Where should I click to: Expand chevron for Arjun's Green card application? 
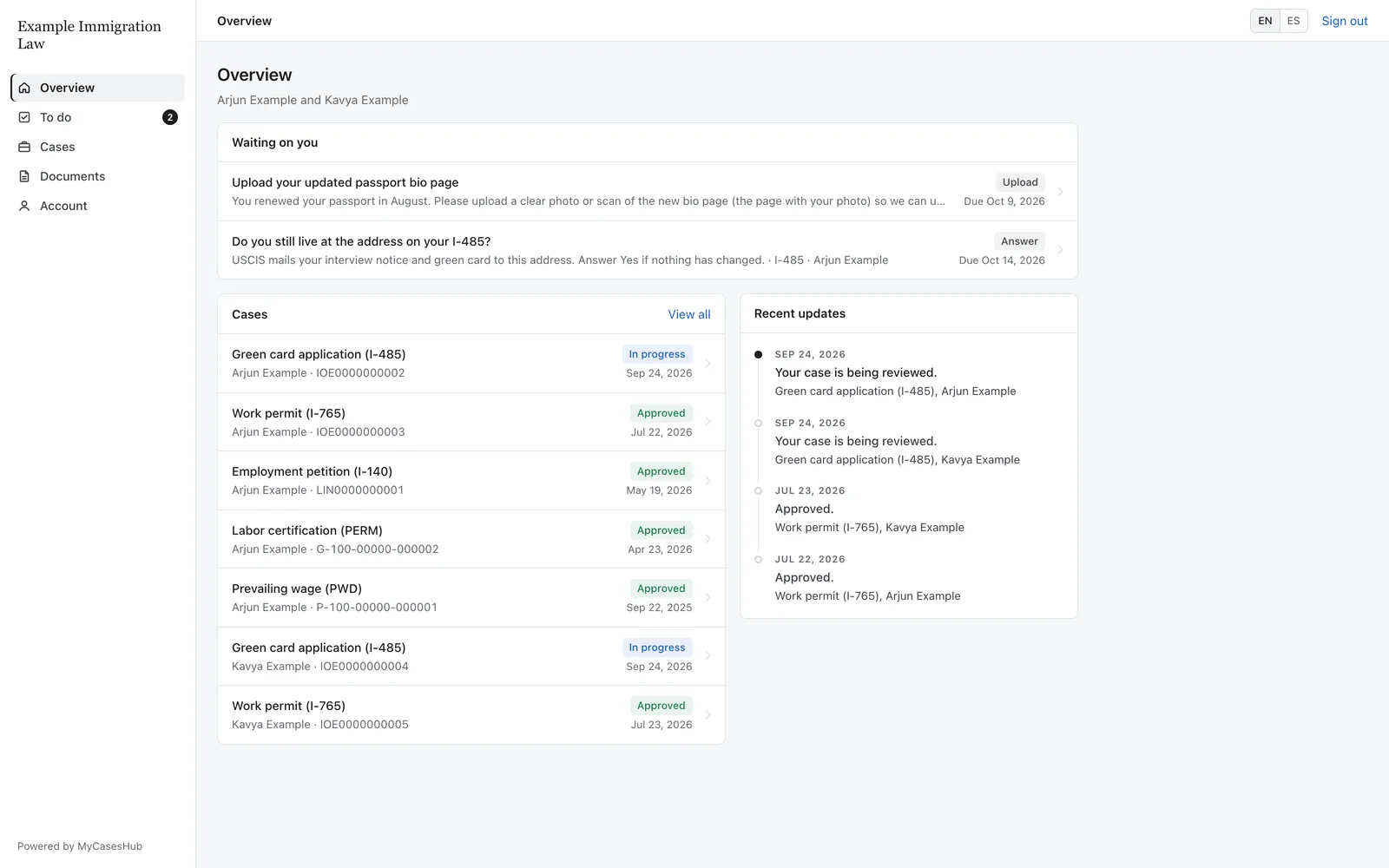[x=708, y=364]
